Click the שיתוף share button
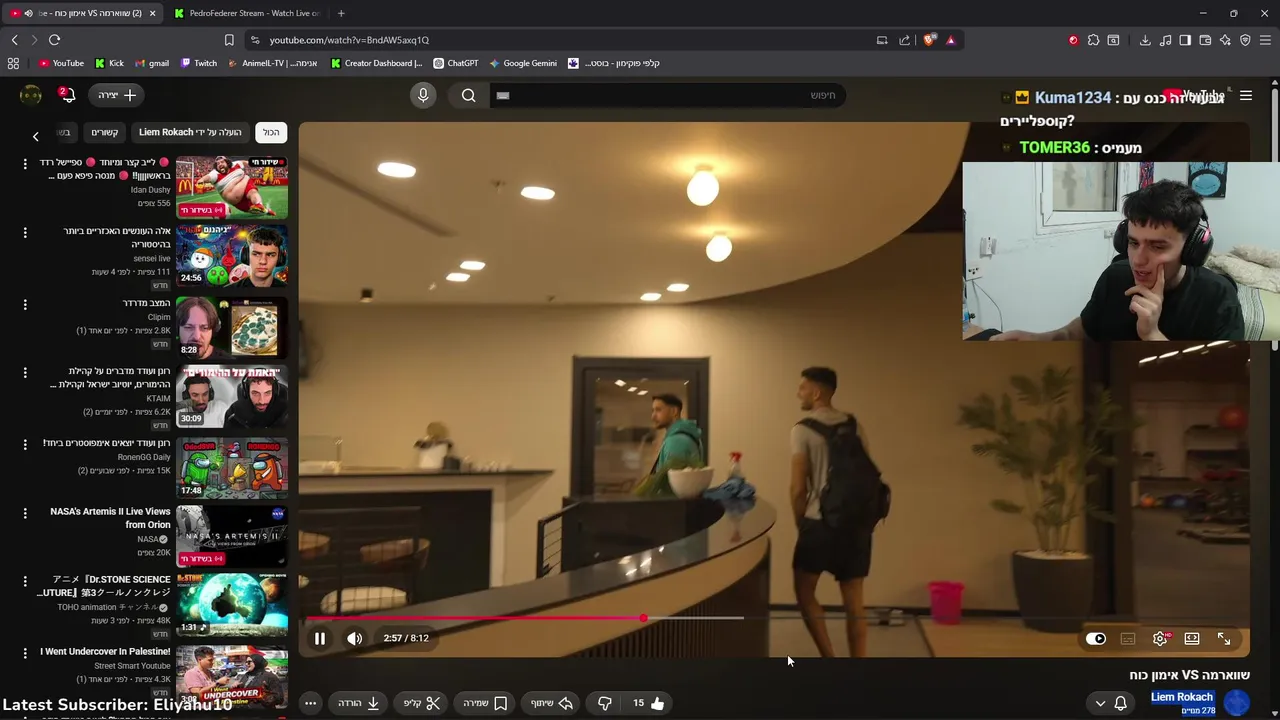 point(552,703)
